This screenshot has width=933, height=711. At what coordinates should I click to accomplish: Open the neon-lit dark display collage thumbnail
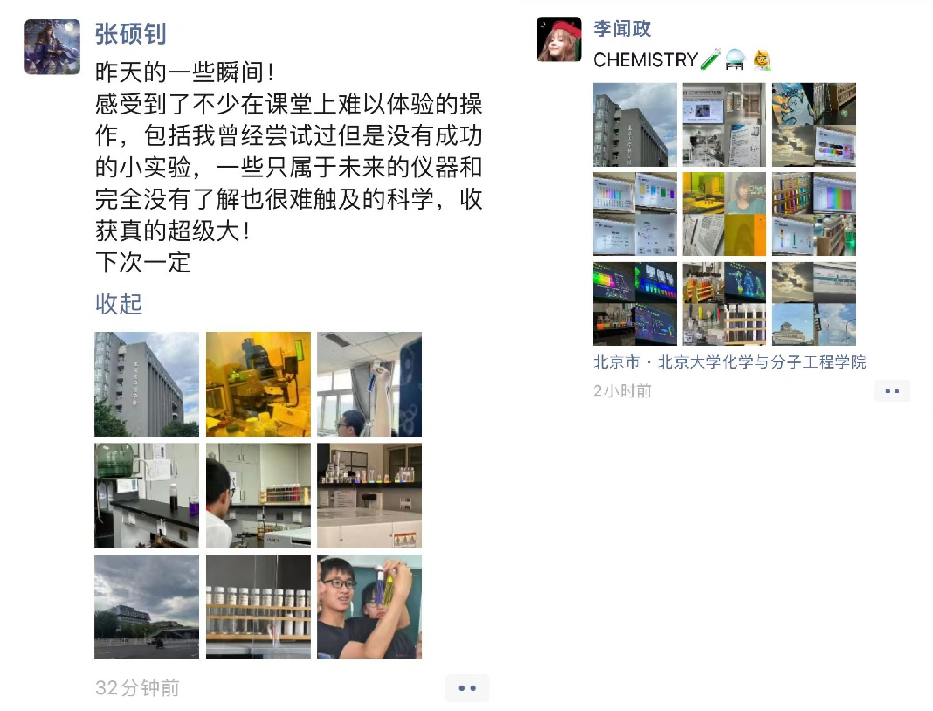click(x=635, y=303)
